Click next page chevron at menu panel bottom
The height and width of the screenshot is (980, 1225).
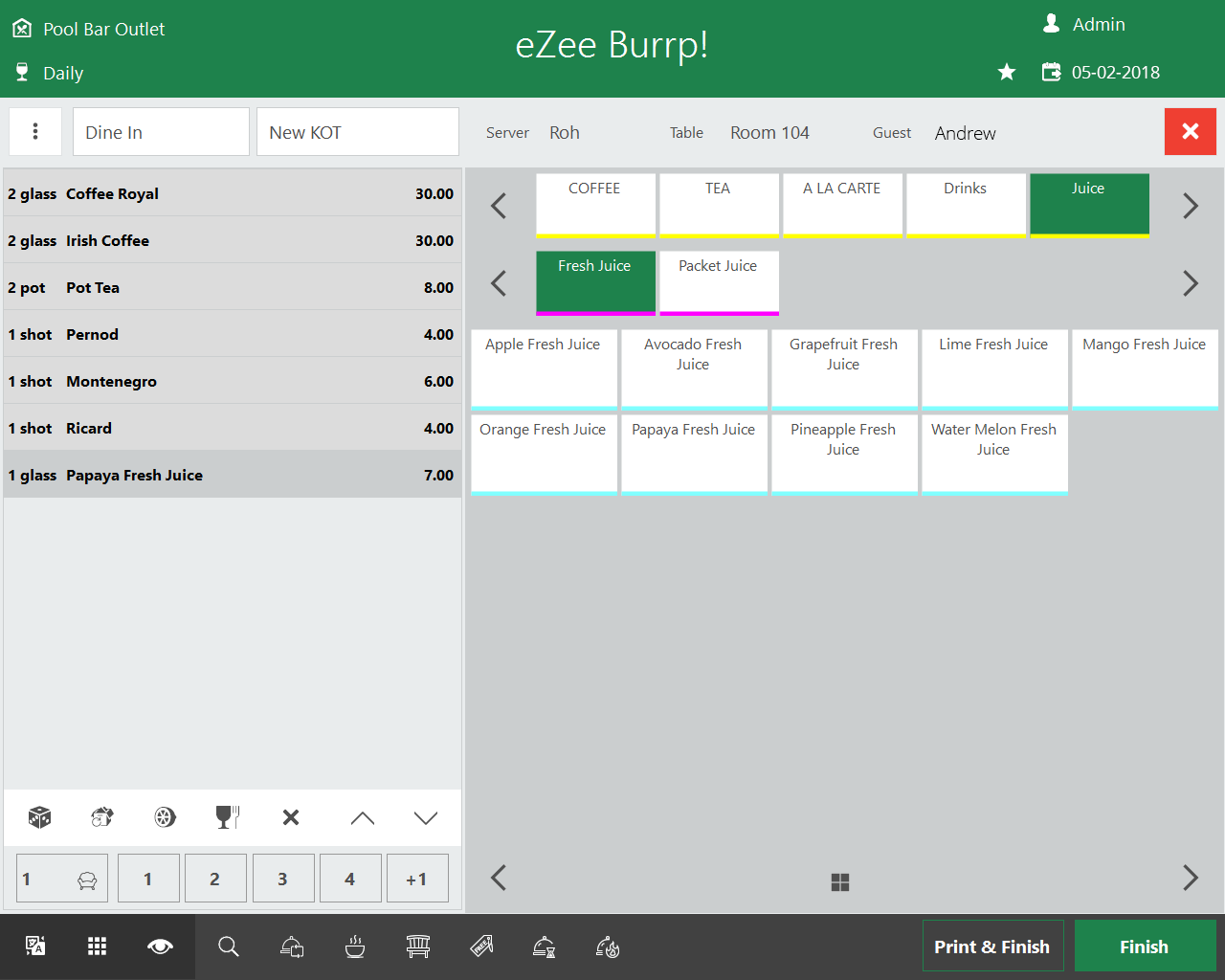[1191, 878]
